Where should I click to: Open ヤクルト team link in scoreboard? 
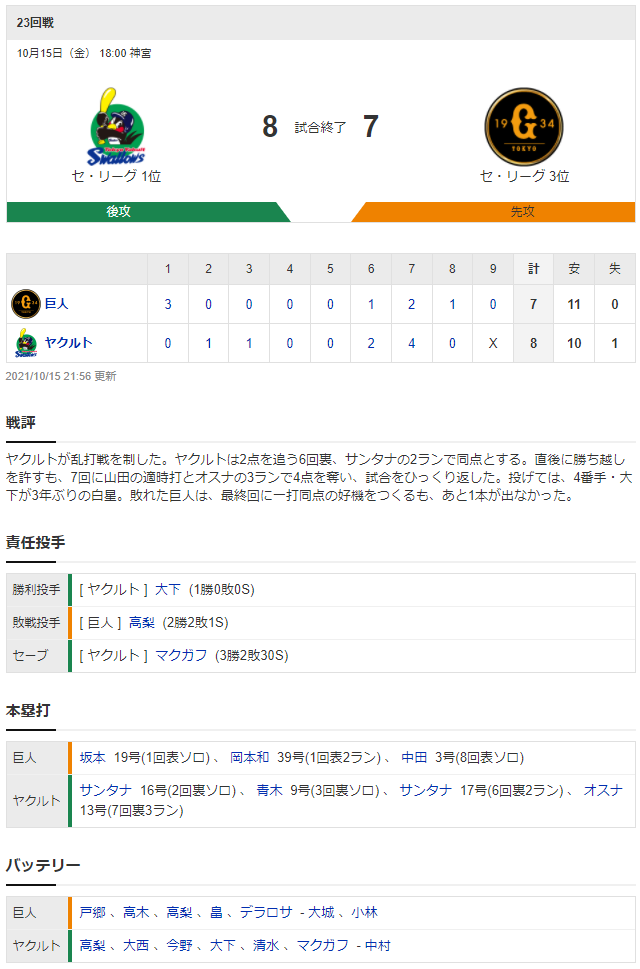pyautogui.click(x=69, y=342)
